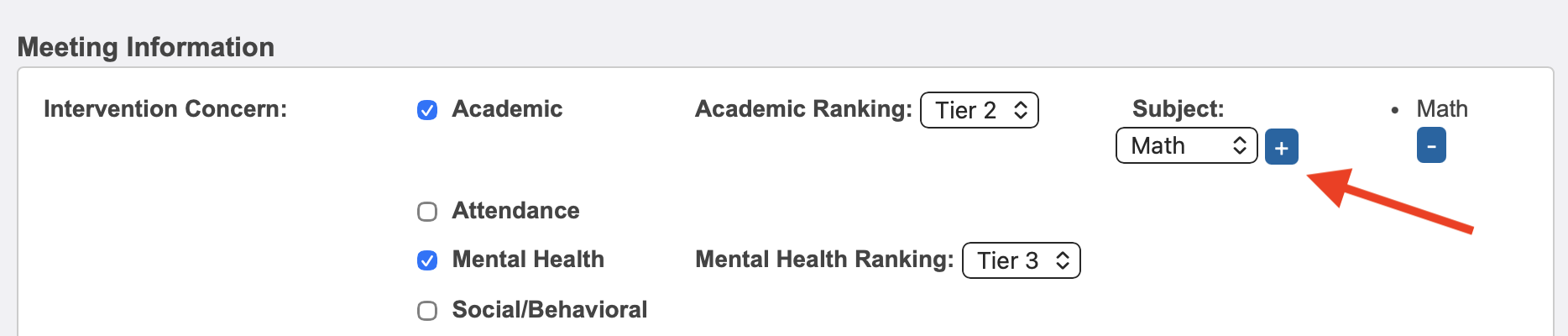Open the Academic Ranking Tier 2 dropdown

click(x=979, y=110)
